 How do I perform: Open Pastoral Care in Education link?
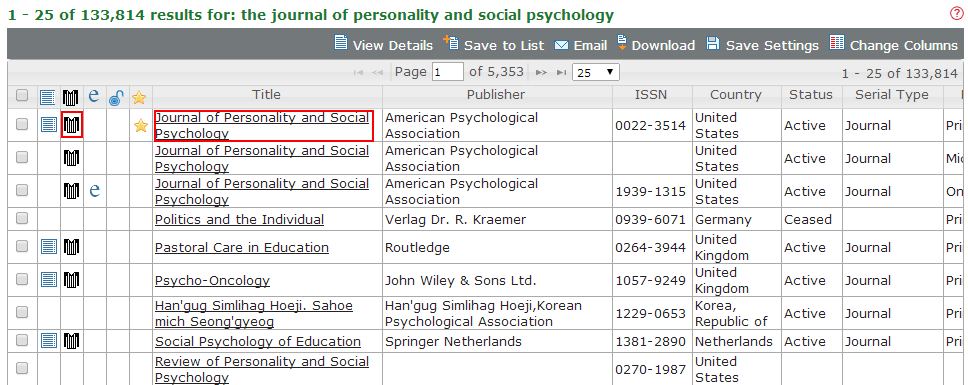(241, 247)
